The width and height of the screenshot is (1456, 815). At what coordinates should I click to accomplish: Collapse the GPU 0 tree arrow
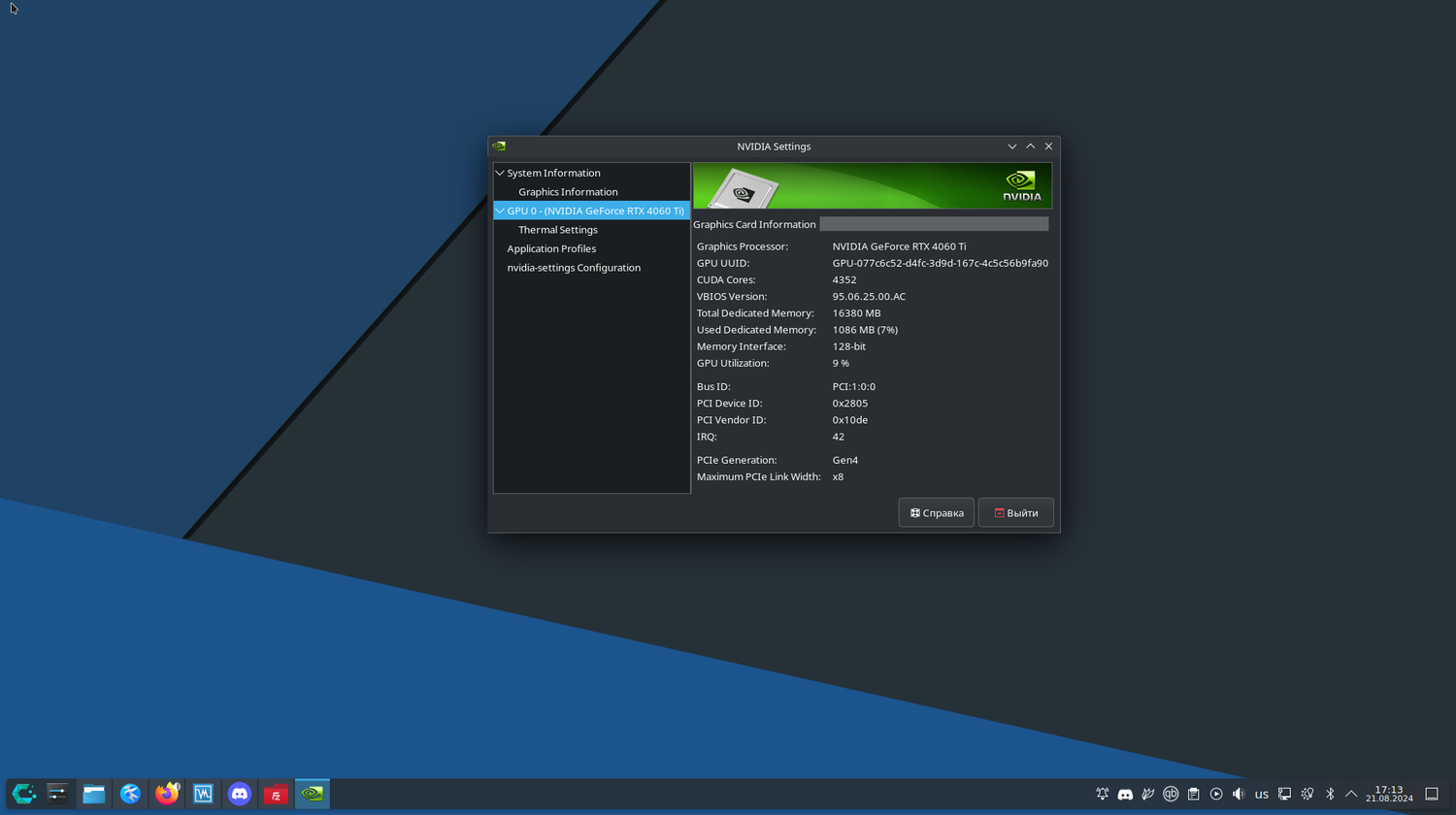pyautogui.click(x=500, y=211)
